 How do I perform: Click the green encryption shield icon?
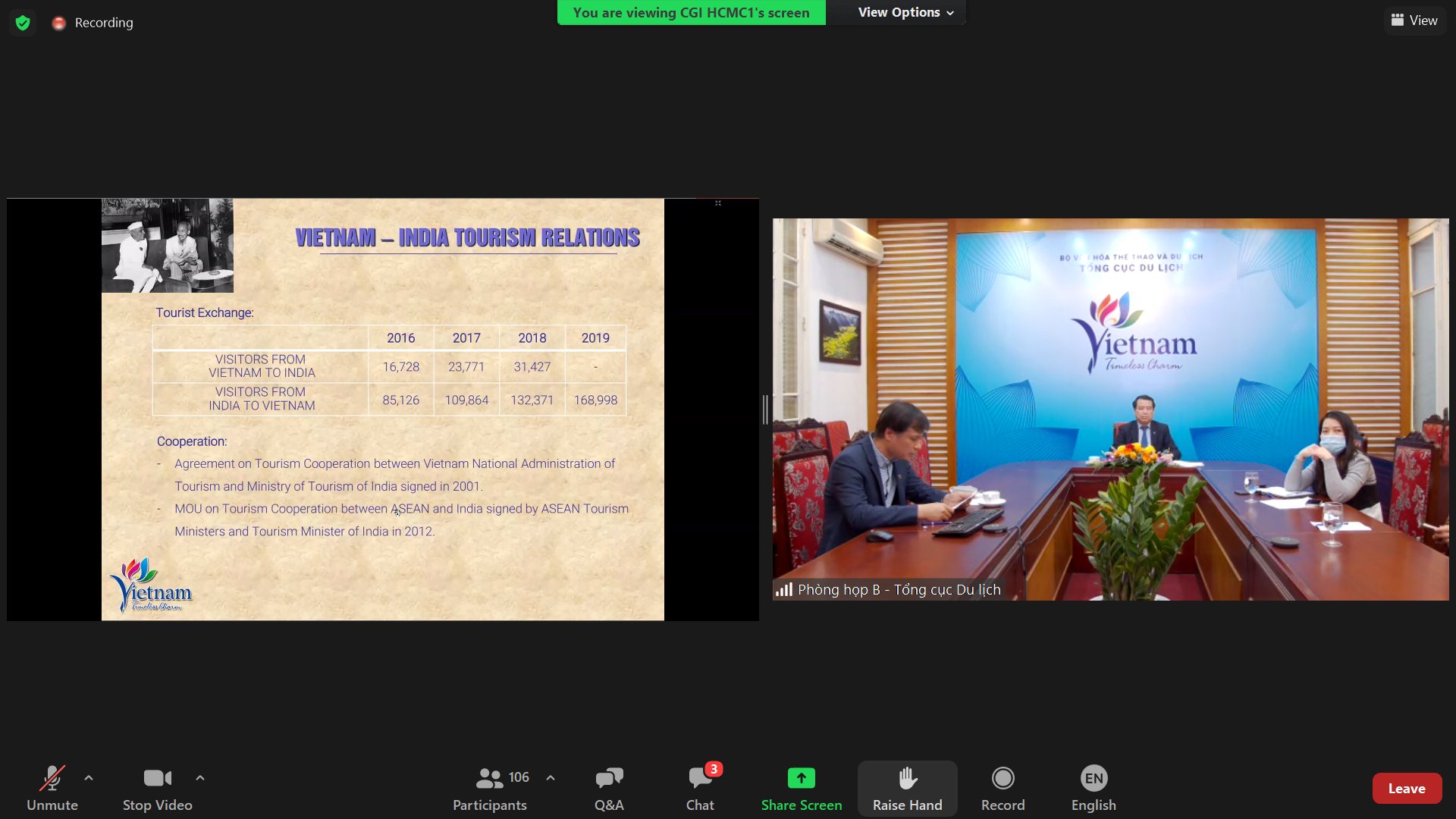(23, 23)
